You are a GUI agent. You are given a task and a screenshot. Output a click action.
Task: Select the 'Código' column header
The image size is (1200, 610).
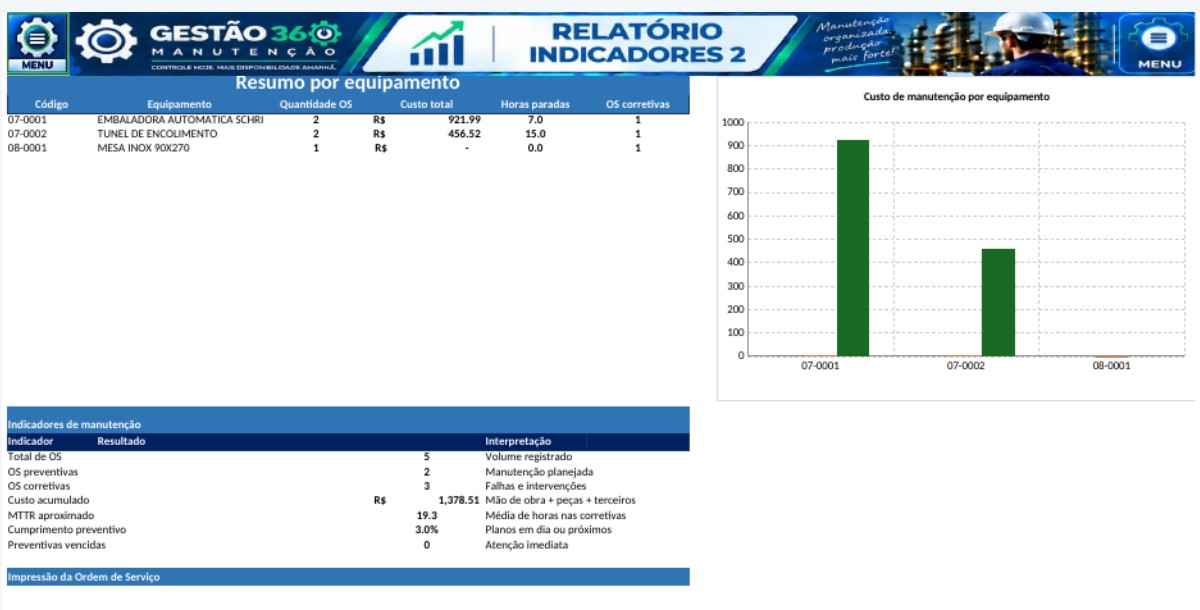tap(51, 104)
